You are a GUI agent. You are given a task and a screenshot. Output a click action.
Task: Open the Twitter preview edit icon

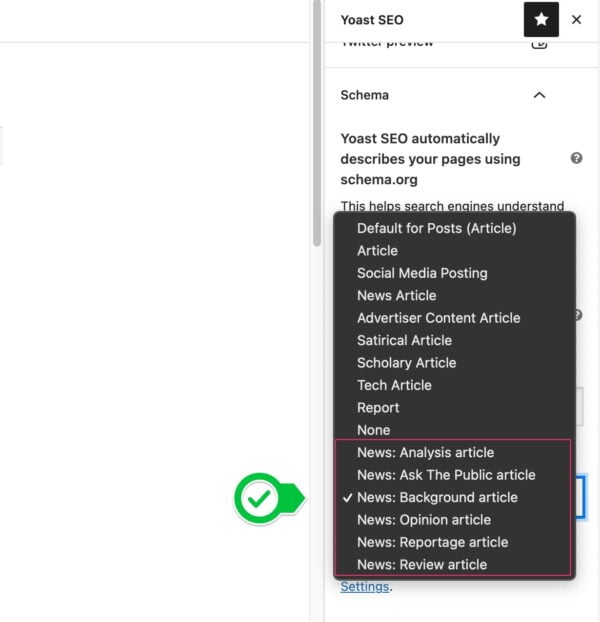pos(539,42)
